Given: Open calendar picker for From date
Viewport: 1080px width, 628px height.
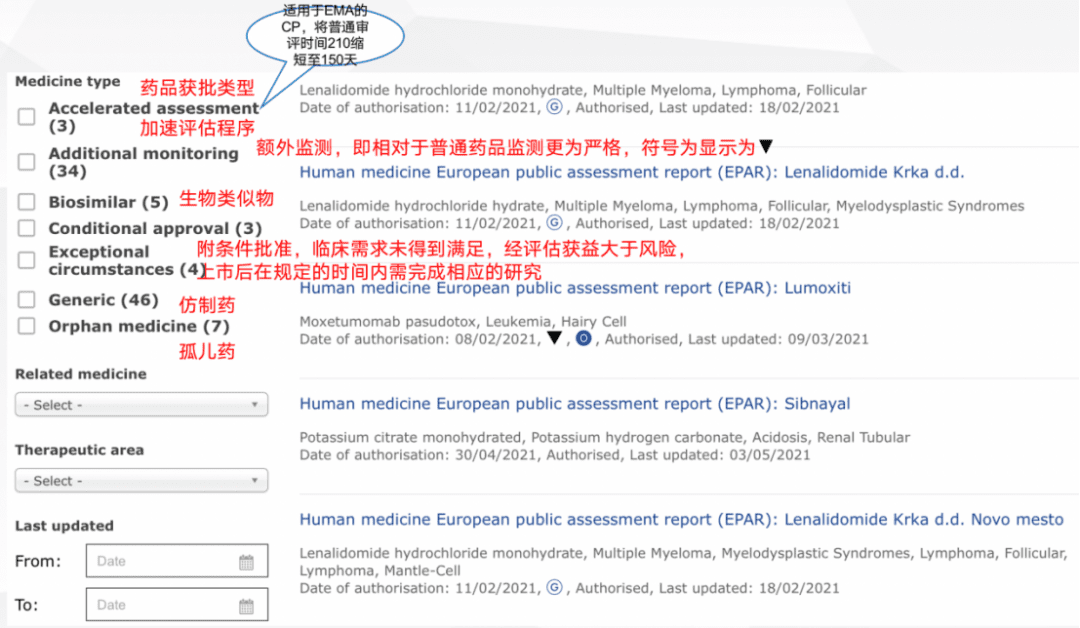Looking at the screenshot, I should (246, 562).
